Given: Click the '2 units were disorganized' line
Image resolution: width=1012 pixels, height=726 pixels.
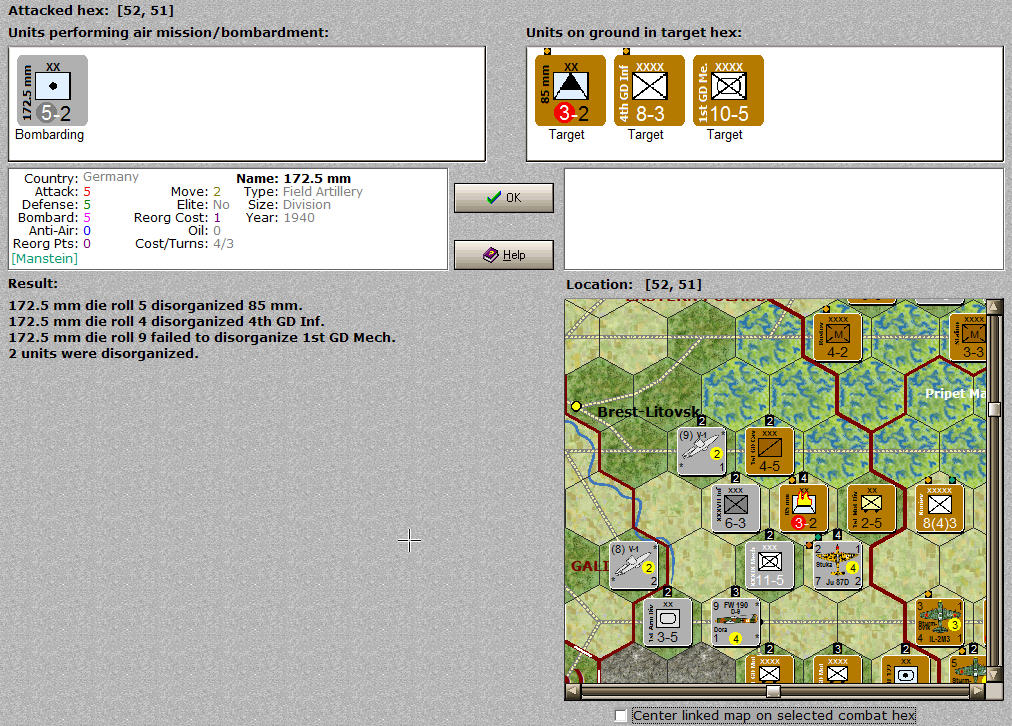Looking at the screenshot, I should click(103, 354).
